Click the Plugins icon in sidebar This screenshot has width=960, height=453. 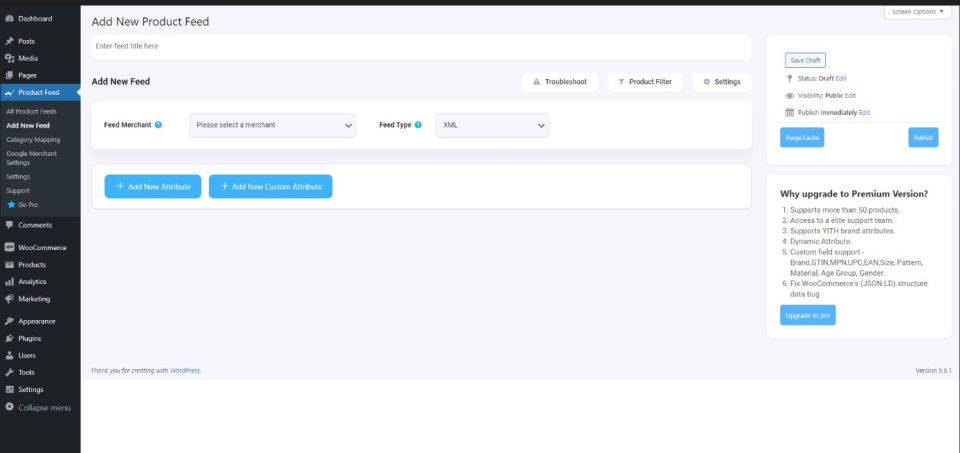pos(9,338)
